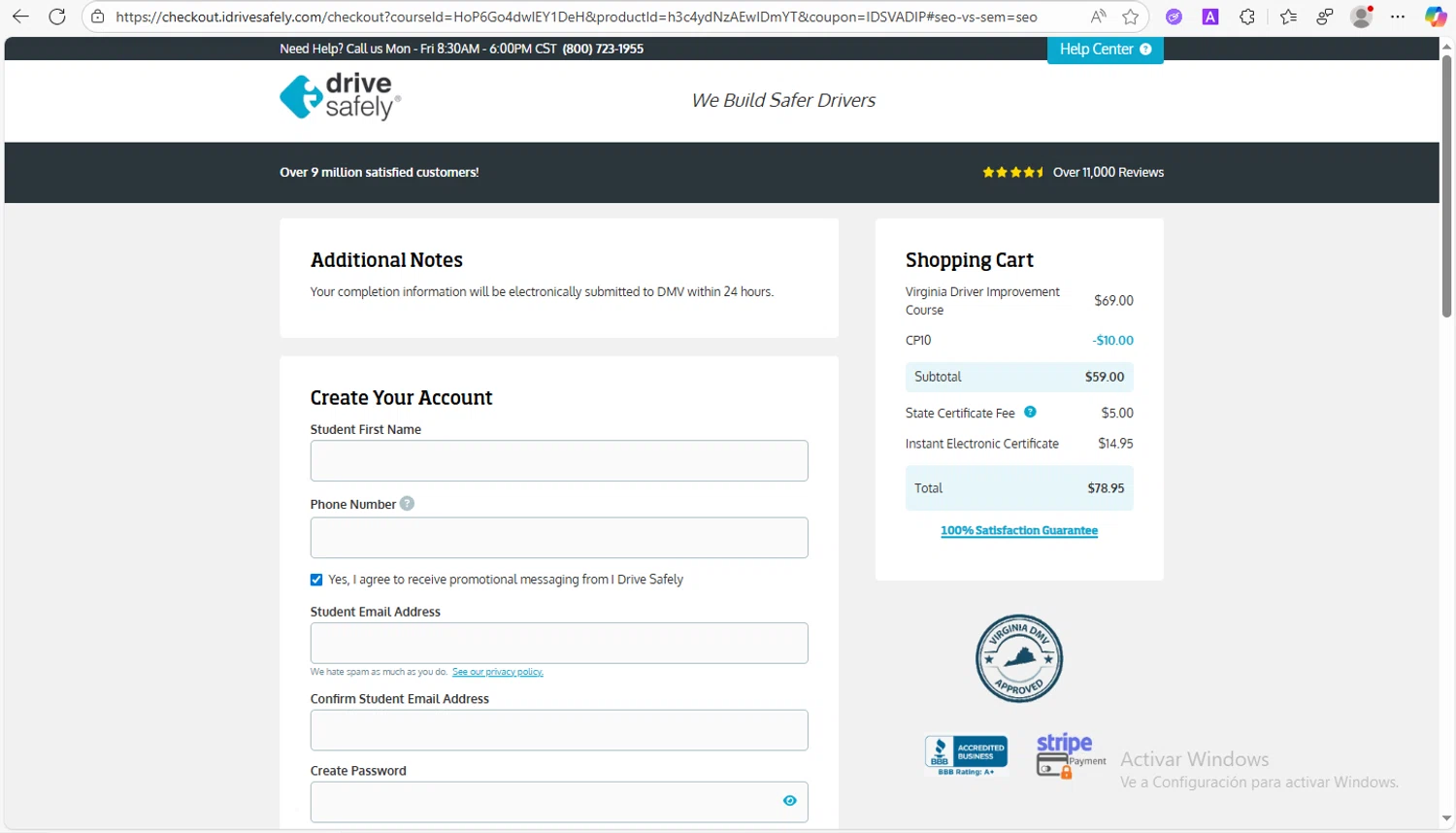Click the CP10 -$10.00 discount line
Viewport: 1456px width, 833px height.
click(x=1019, y=341)
